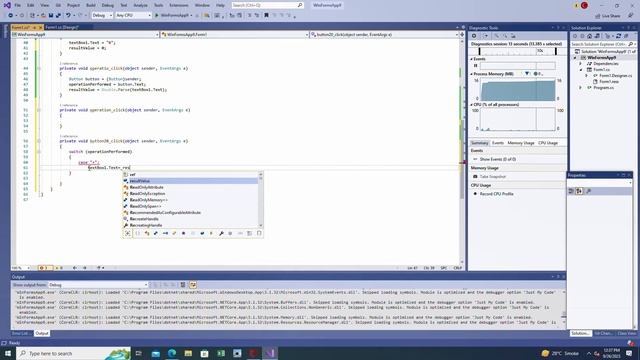Click the Visual Studio search box

pyautogui.click(x=267, y=5)
